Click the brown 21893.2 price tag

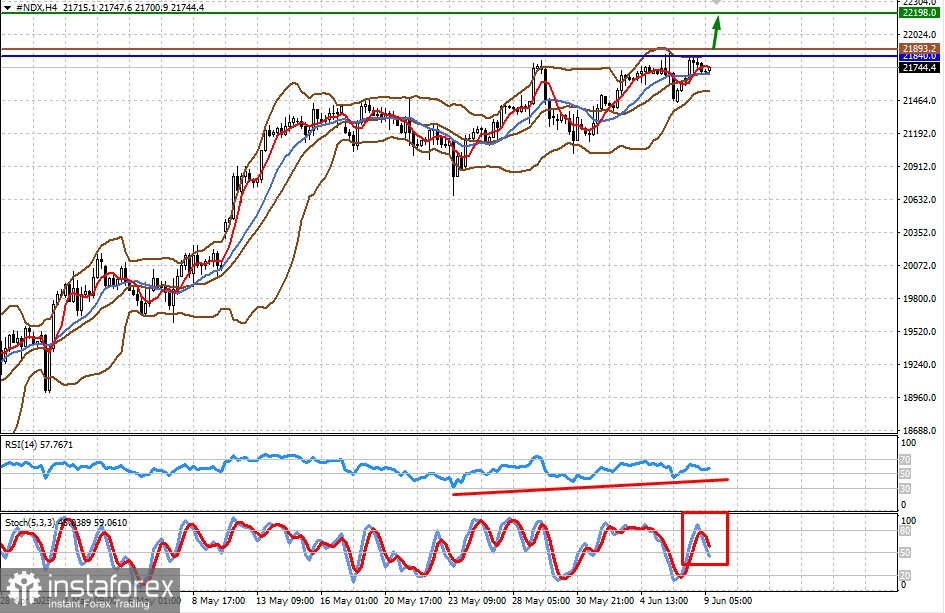[x=918, y=48]
